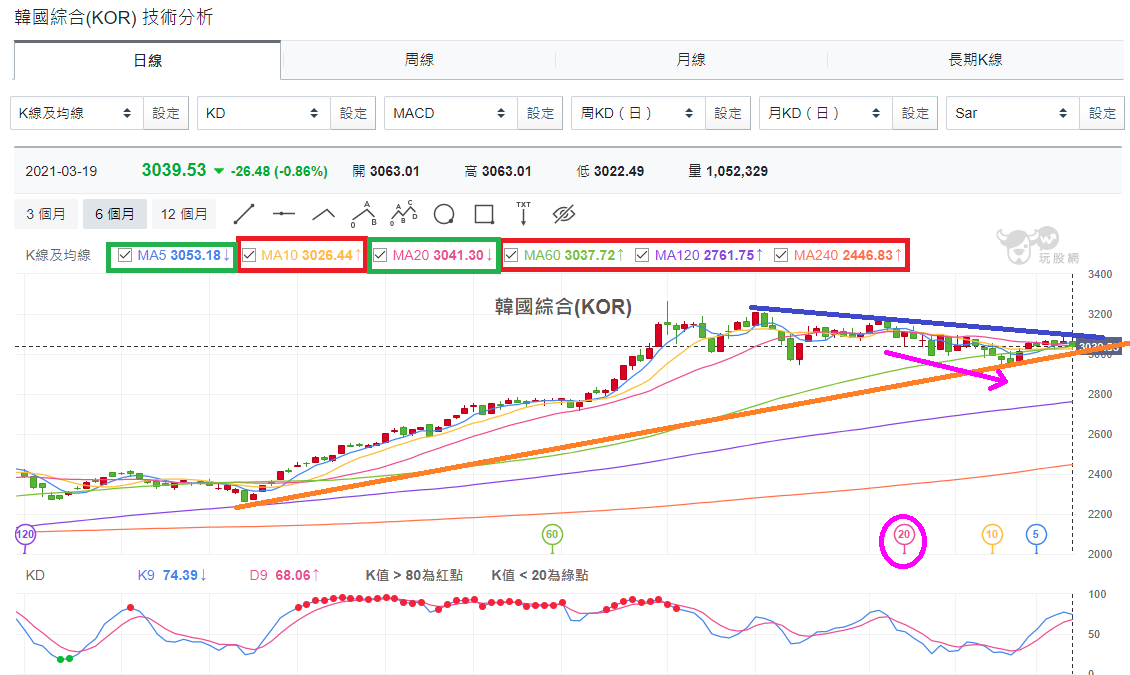The width and height of the screenshot is (1130, 675).
Task: Open the 月KD(日) indicator dropdown
Action: click(826, 113)
